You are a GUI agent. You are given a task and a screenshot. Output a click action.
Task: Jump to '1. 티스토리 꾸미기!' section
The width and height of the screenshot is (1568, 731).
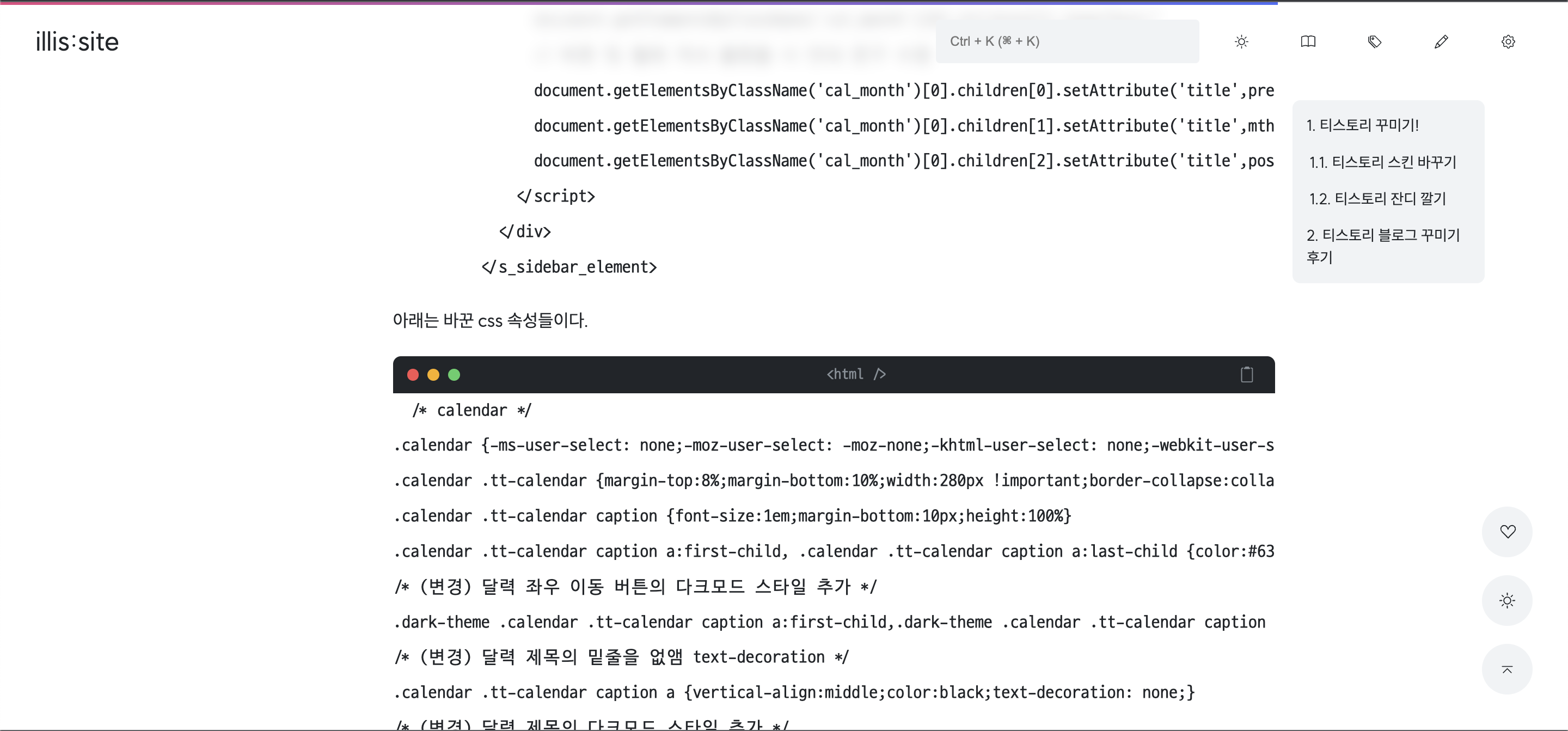coord(1362,125)
